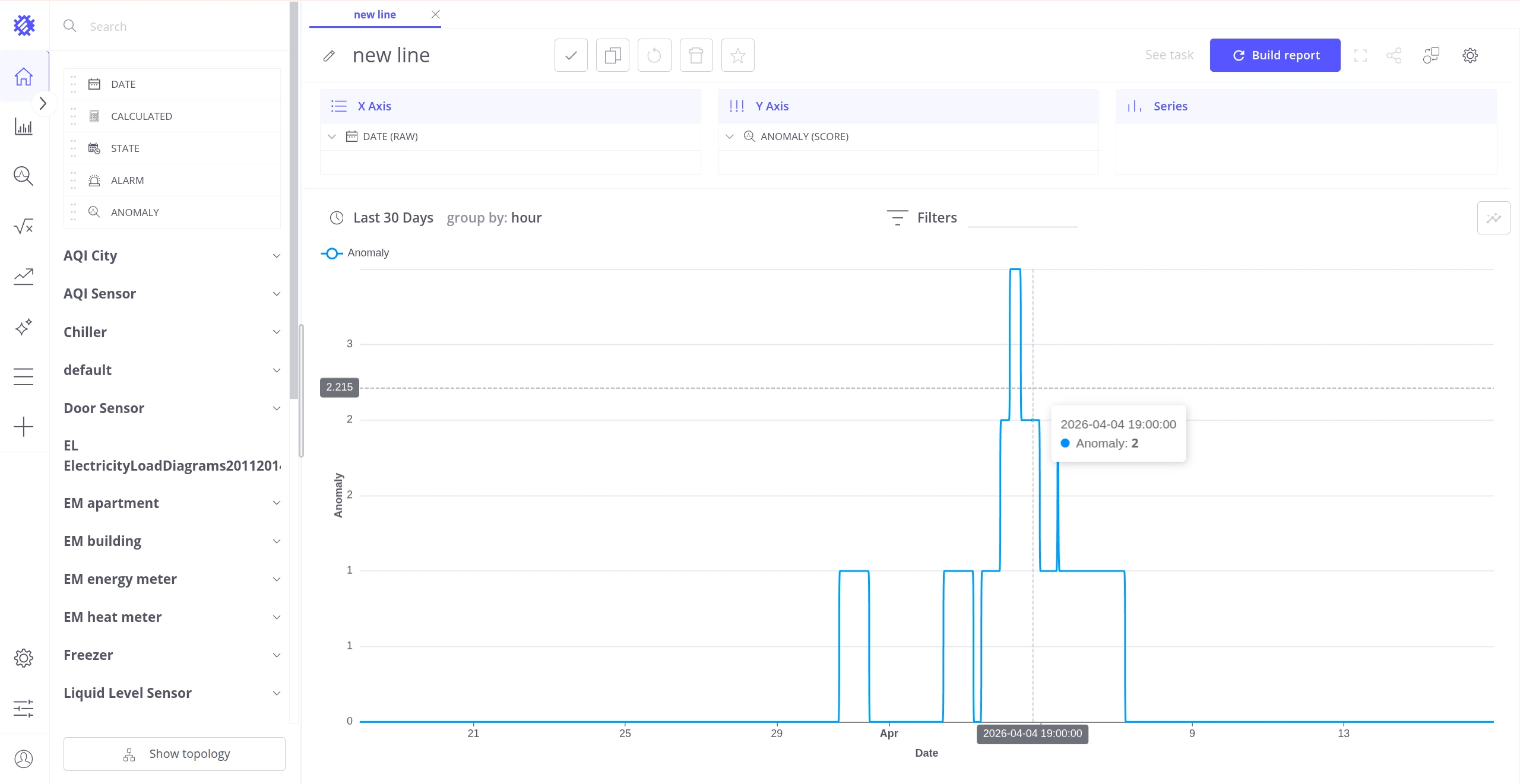Click the clock icon for time range

click(337, 218)
